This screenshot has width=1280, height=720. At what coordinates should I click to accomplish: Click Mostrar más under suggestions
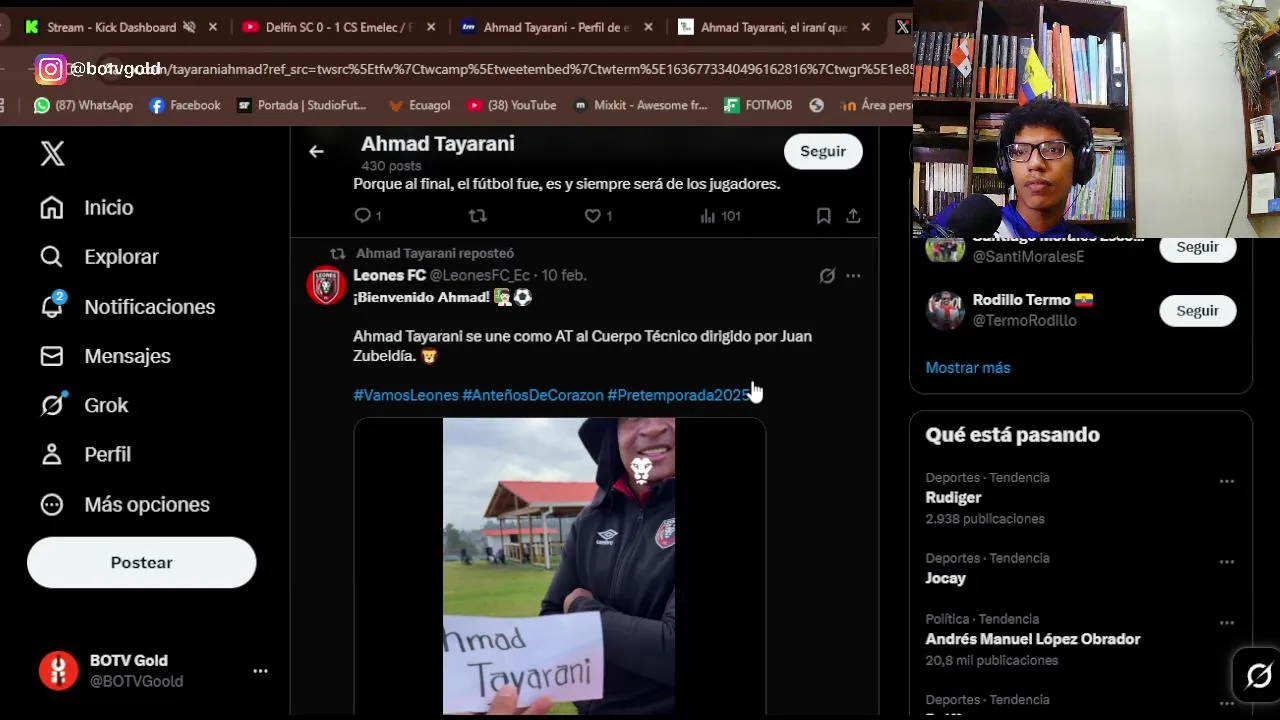click(968, 368)
